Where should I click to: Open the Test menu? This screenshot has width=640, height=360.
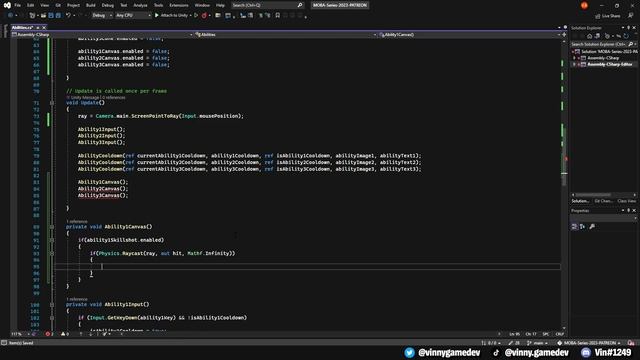(x=124, y=5)
